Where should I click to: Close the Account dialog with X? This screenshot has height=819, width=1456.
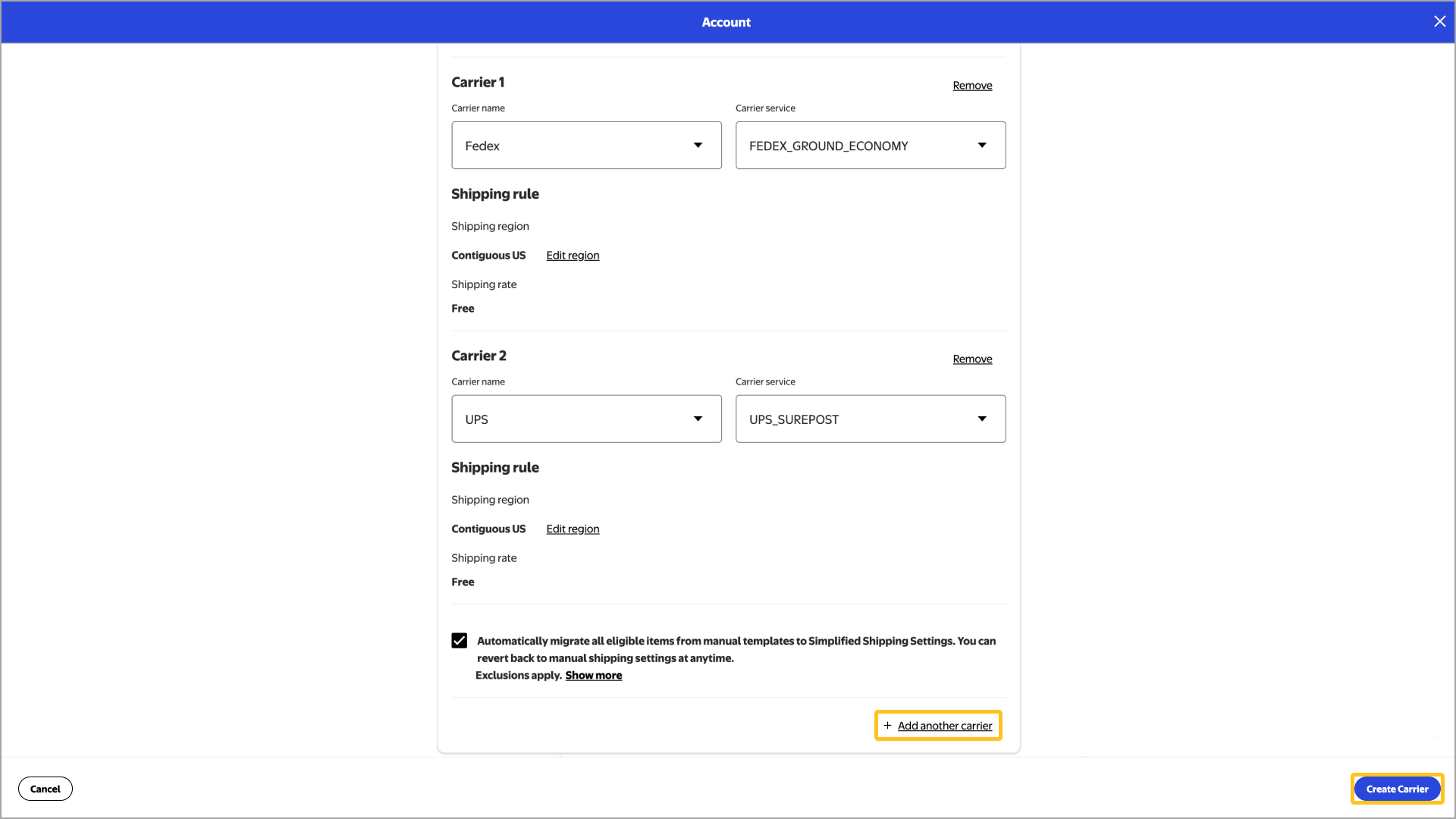click(x=1439, y=22)
